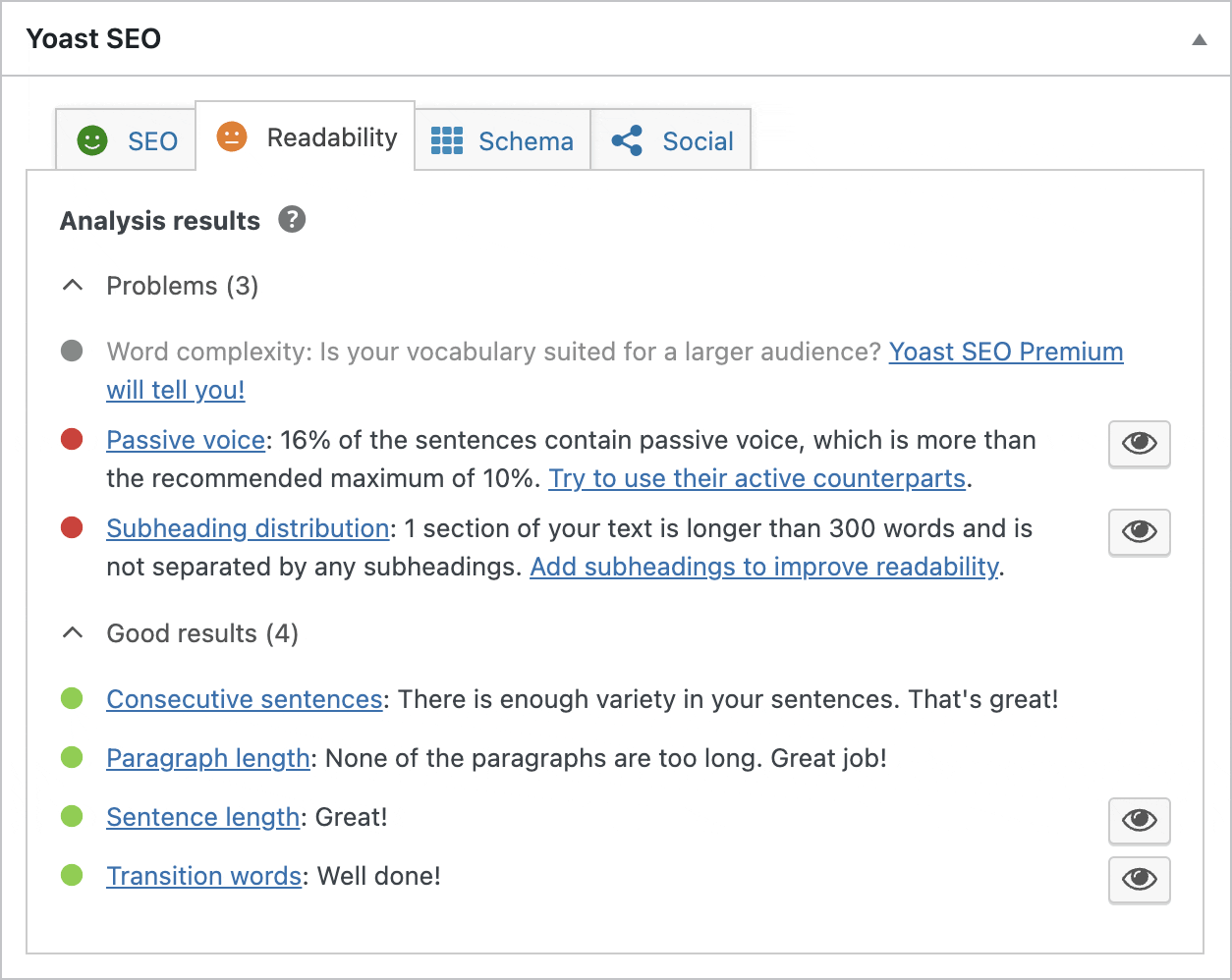Collapse the Yoast SEO panel

click(1198, 39)
